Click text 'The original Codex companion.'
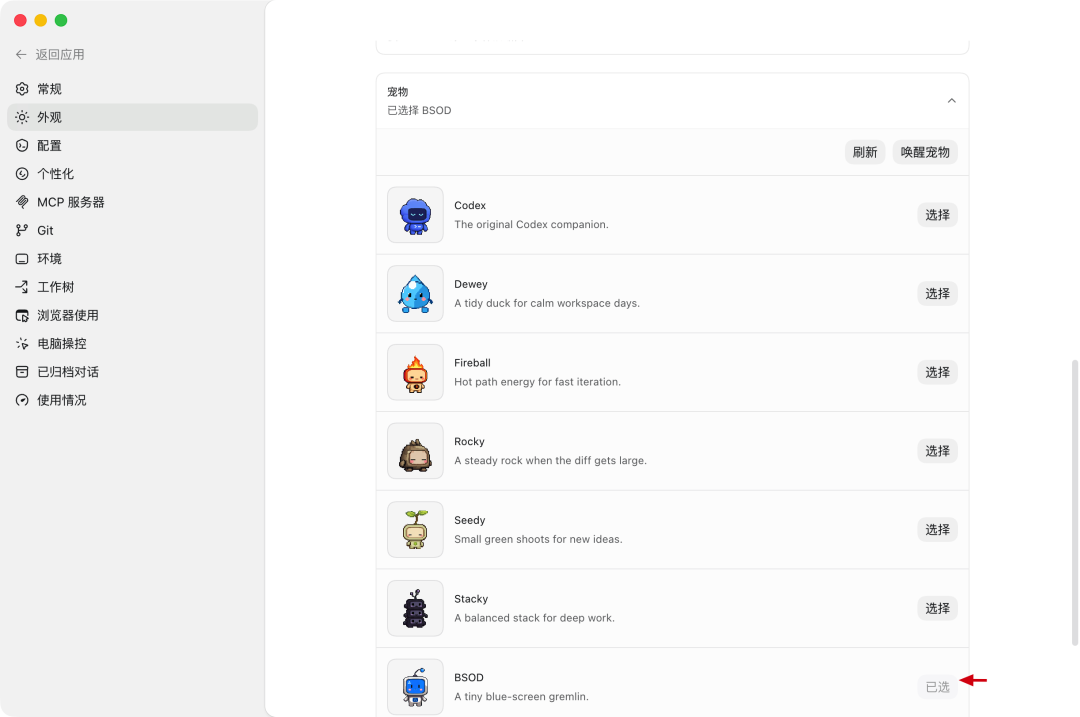This screenshot has width=1080, height=717. (x=531, y=225)
